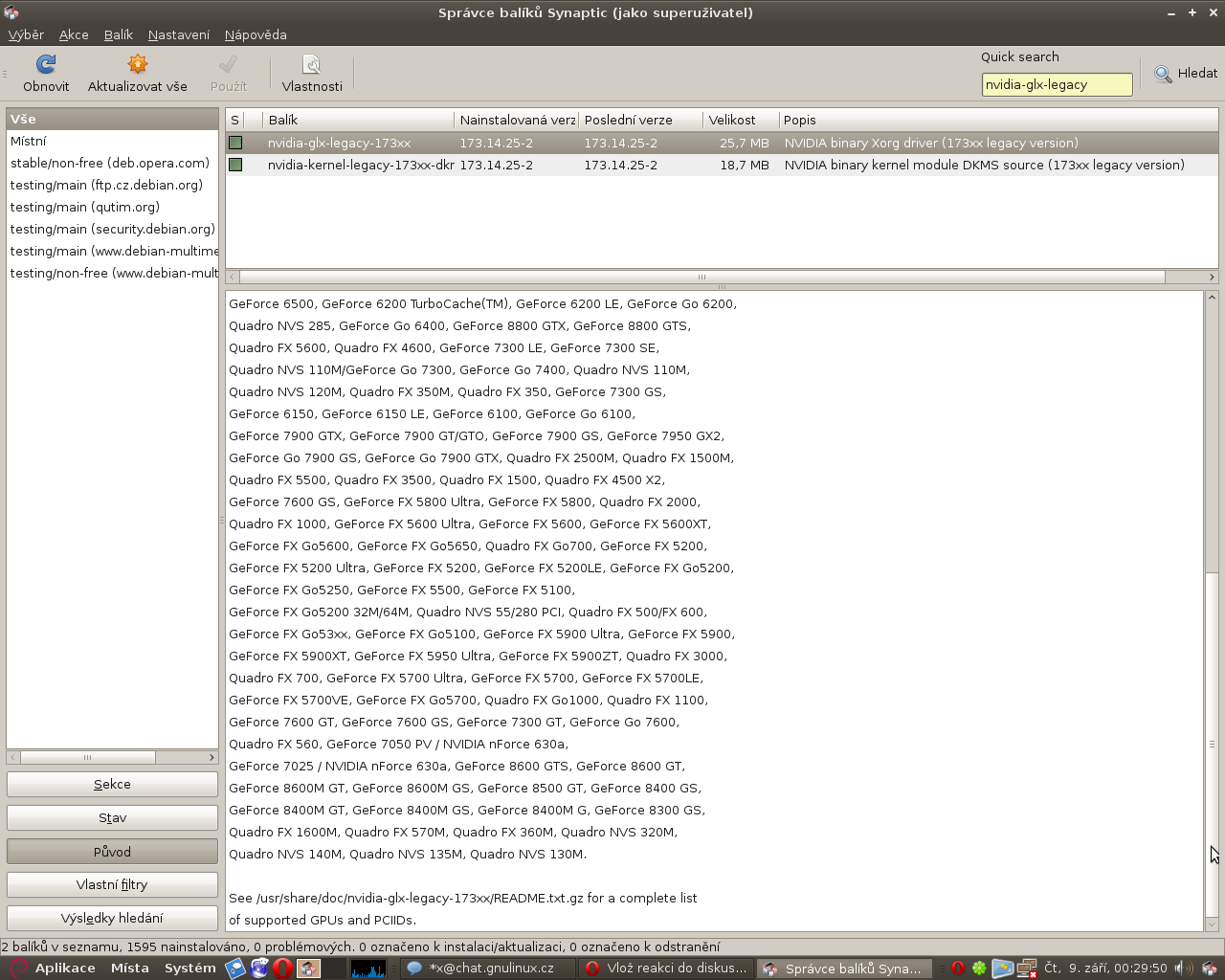Open the Nastavení menu

click(x=179, y=34)
